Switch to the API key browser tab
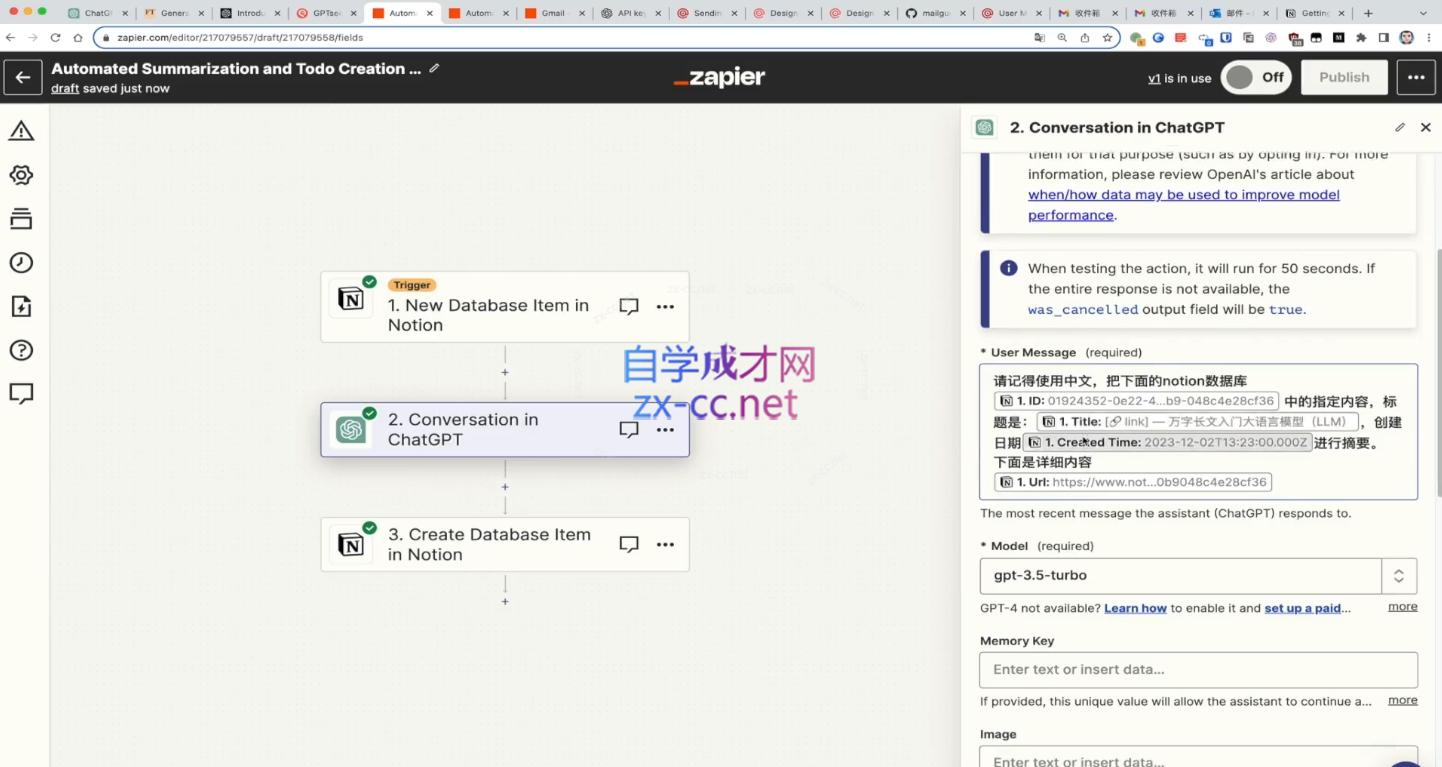Screen dimensions: 1442x767 629,13
